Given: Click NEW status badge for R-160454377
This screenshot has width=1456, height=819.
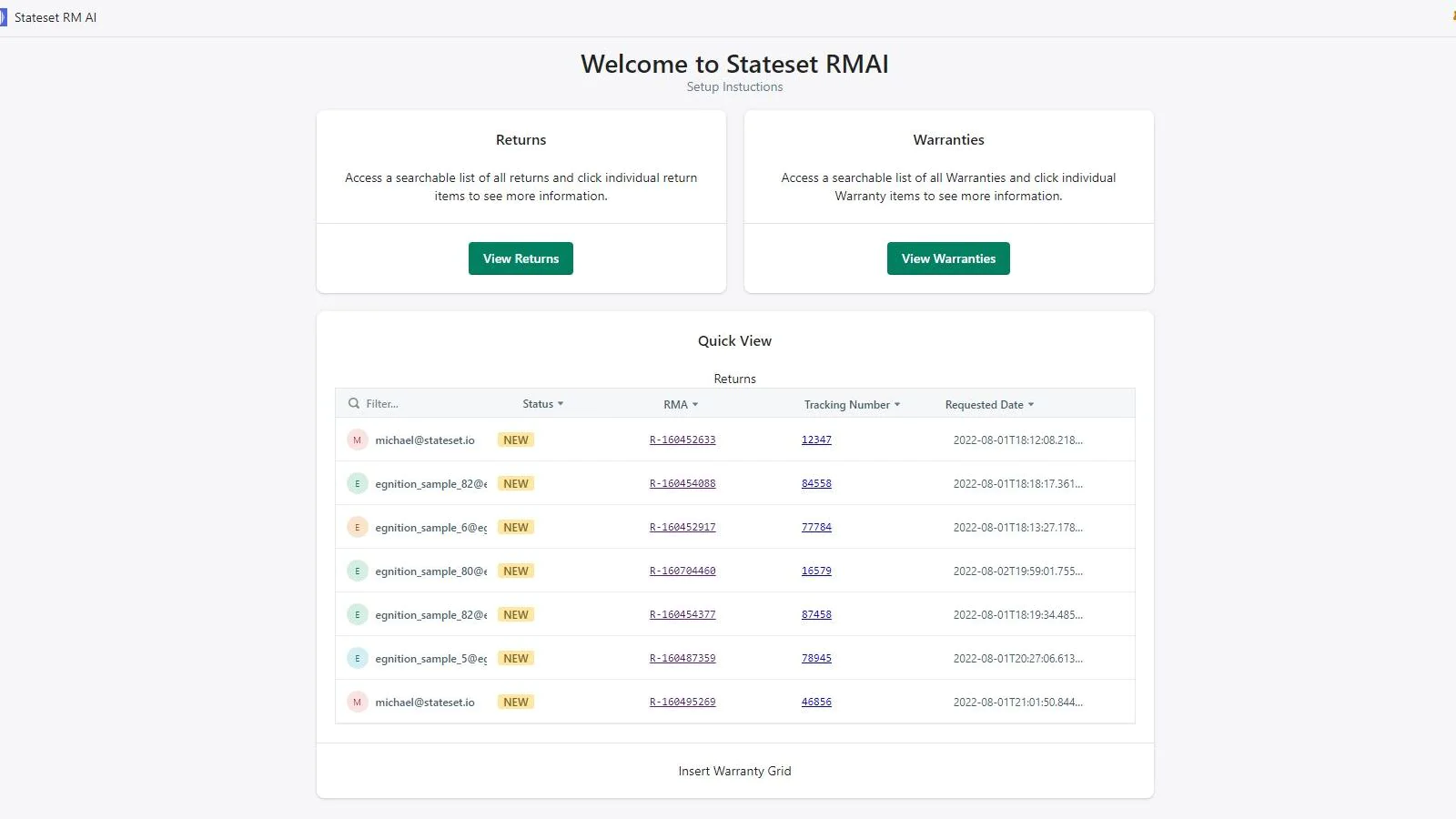Looking at the screenshot, I should pos(516,614).
